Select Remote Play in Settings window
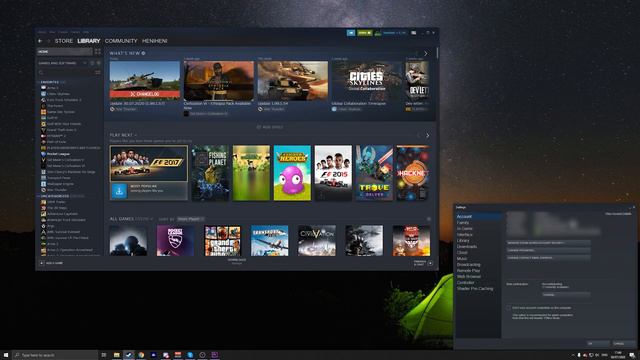The image size is (640, 360). 468,271
